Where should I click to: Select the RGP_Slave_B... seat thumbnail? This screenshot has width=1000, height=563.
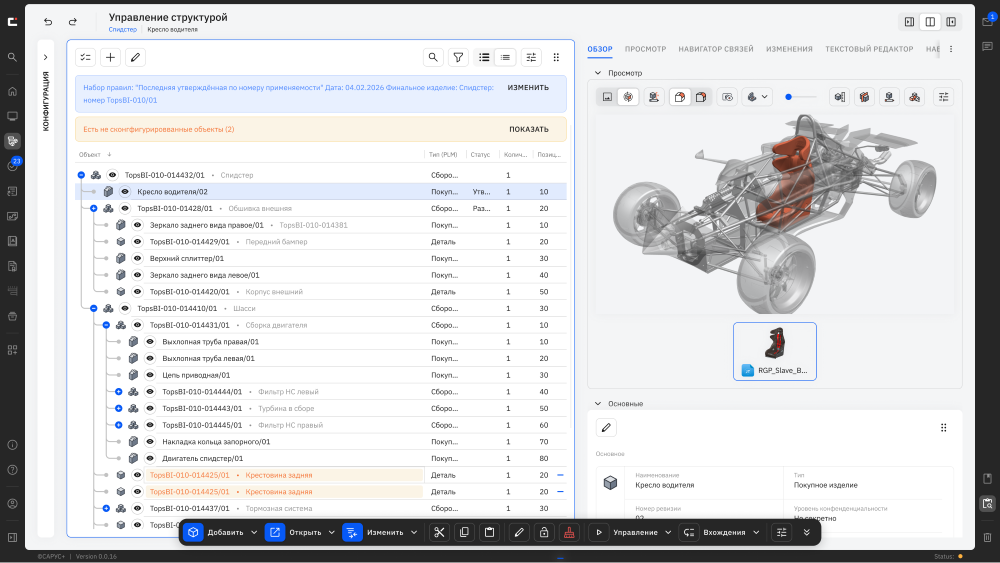tap(775, 351)
